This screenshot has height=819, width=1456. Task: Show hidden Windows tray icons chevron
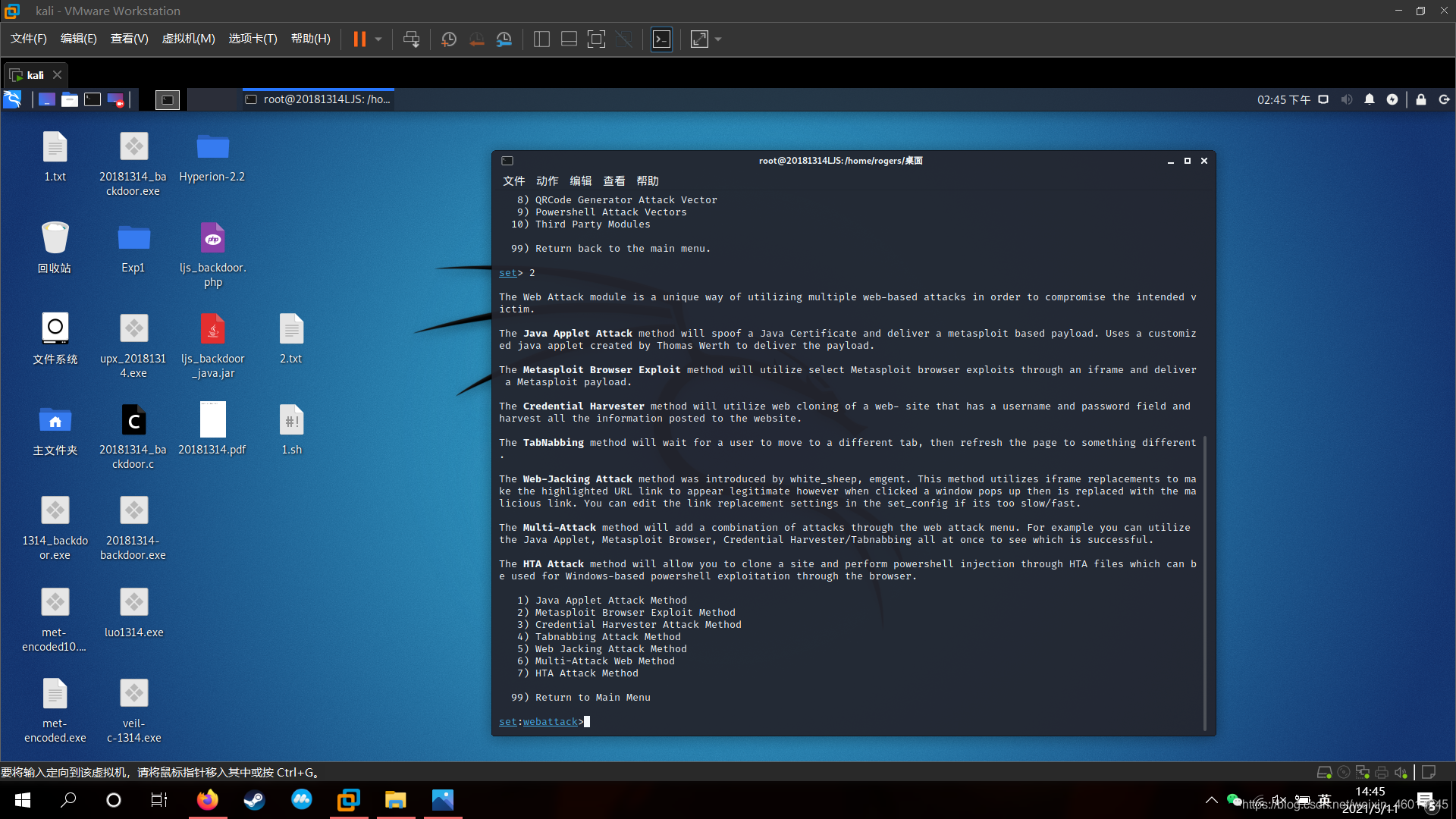[1211, 800]
